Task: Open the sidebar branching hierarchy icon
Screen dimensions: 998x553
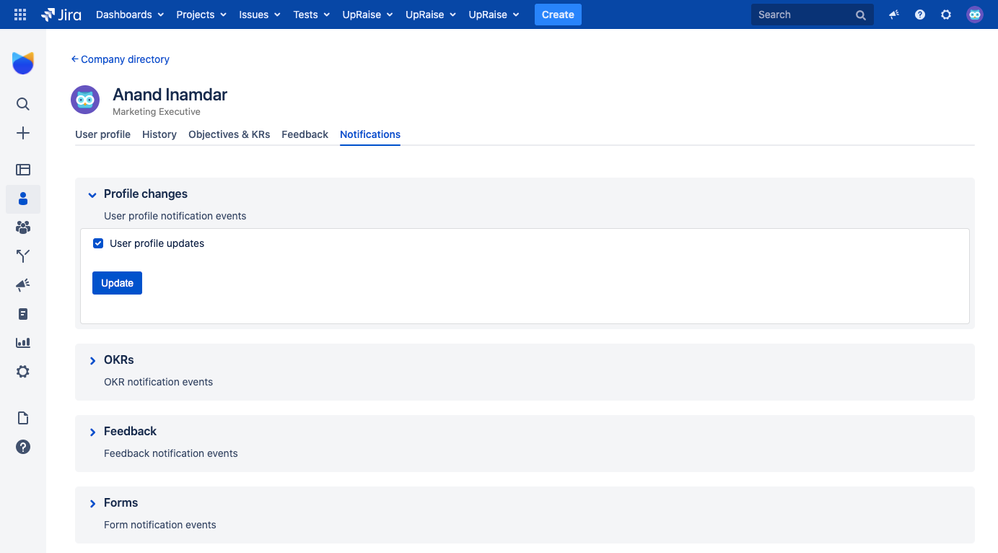Action: (x=23, y=256)
